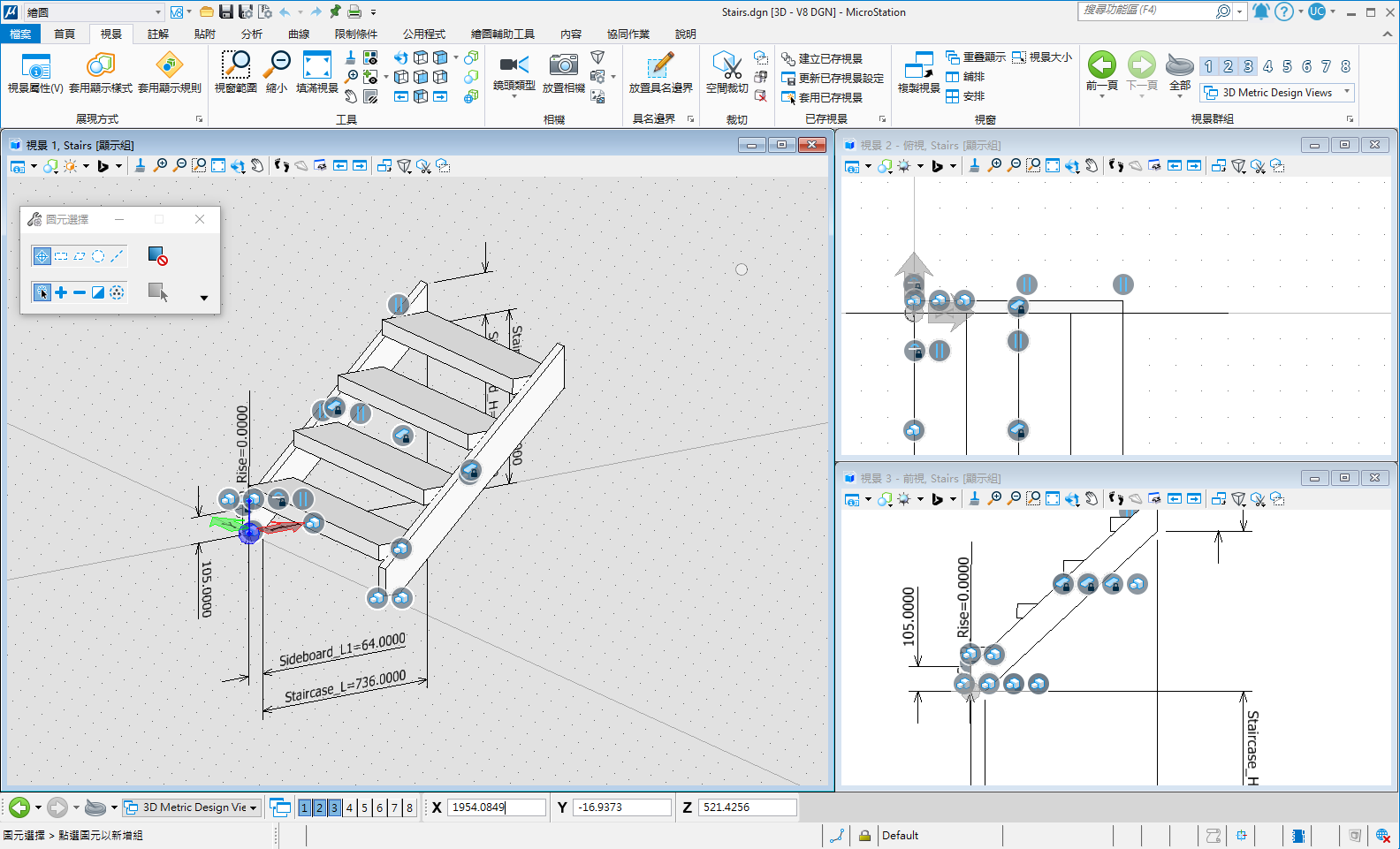Click Zoom In icon in View 2 toolbar

point(994,166)
